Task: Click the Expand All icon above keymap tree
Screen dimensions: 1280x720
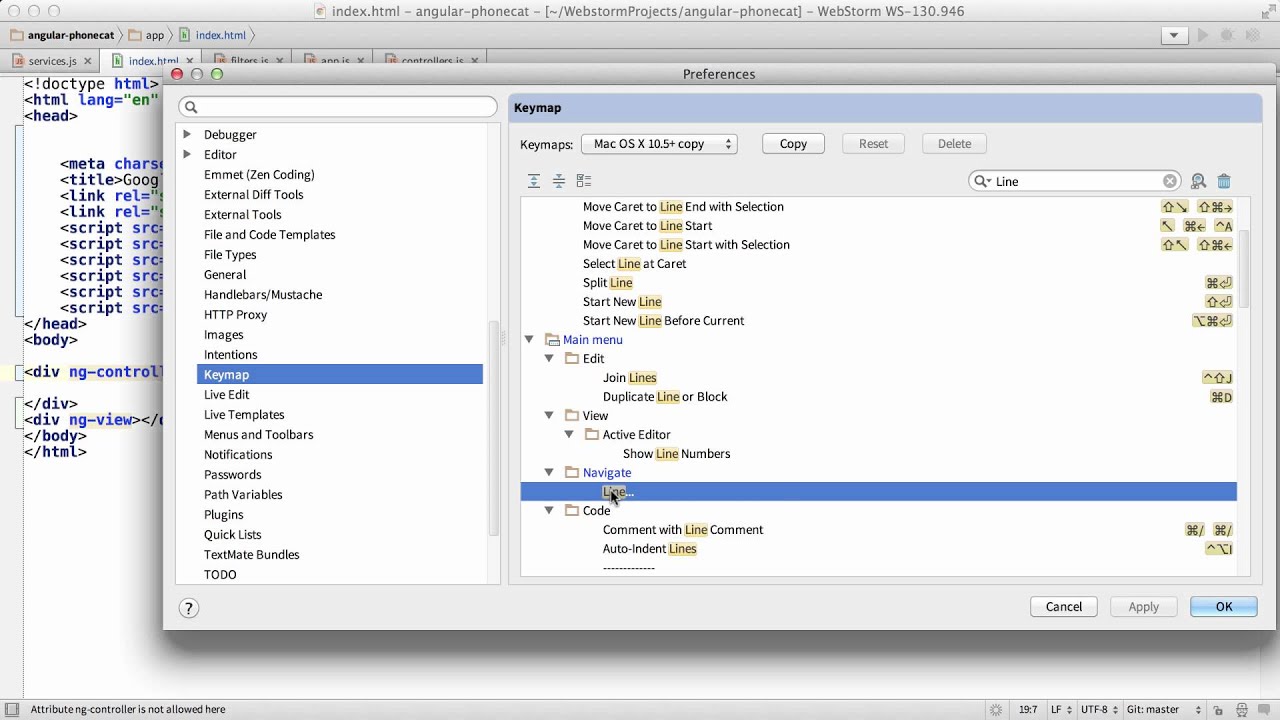Action: (x=534, y=181)
